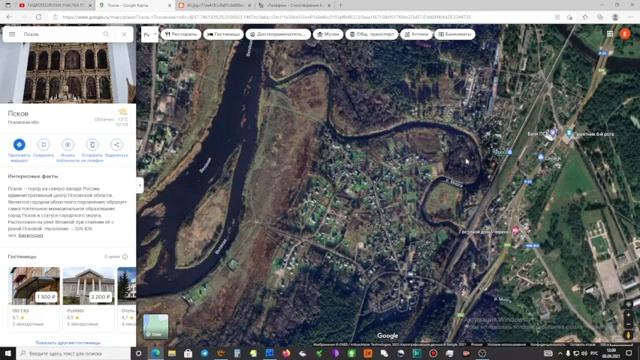
Task: Open Firefox from the taskbar
Action: 286,353
